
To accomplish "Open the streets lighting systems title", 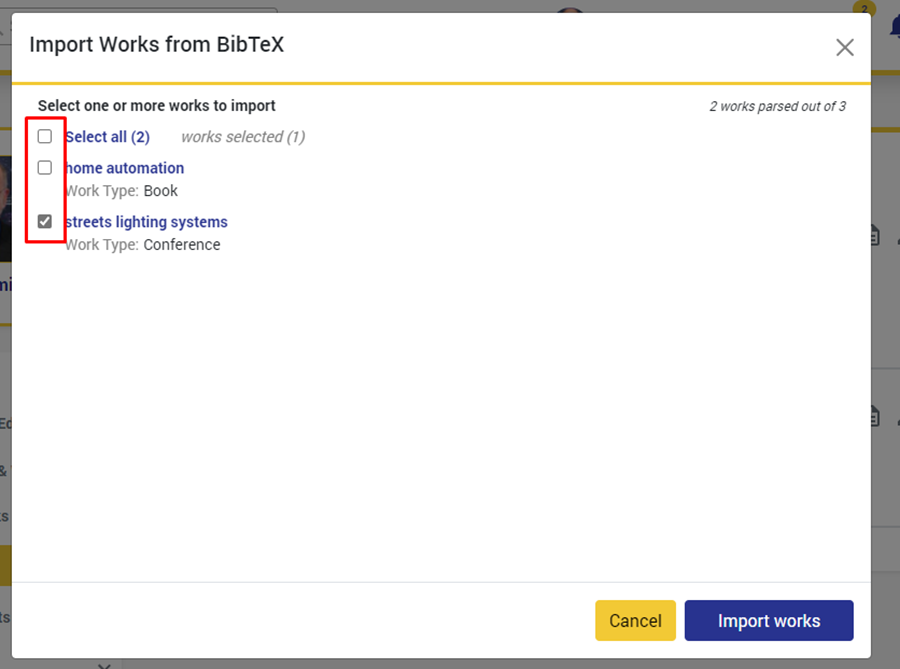I will coord(147,222).
